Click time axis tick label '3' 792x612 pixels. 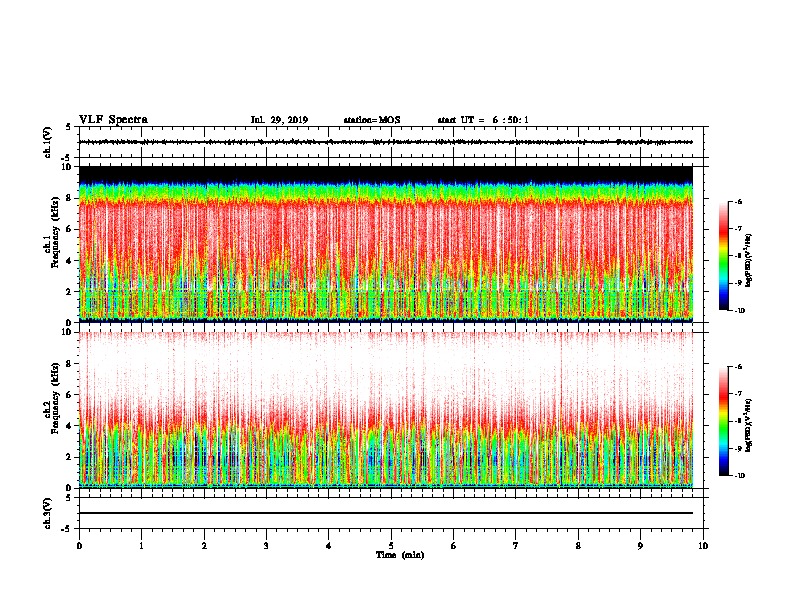coord(266,545)
